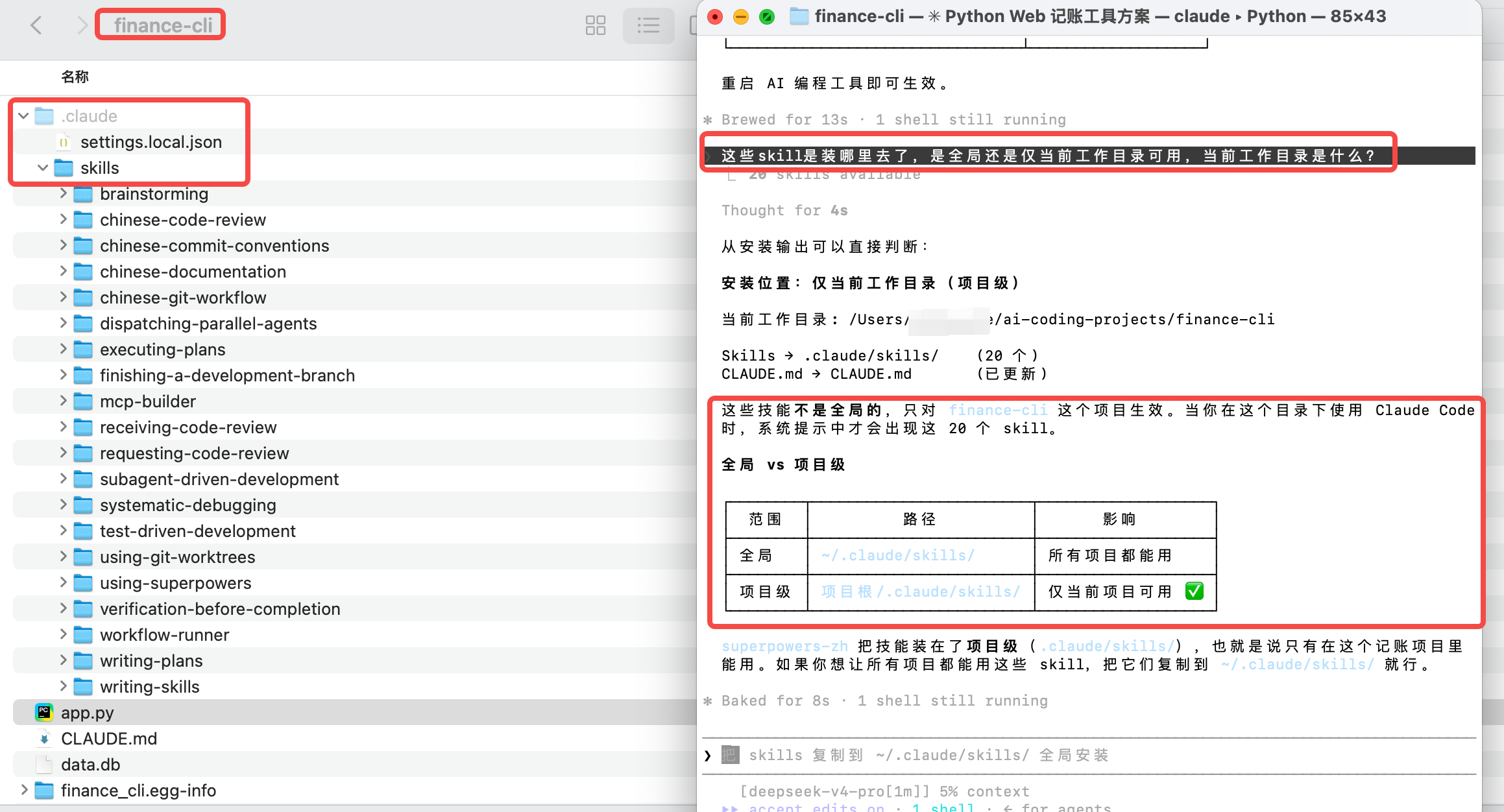Switch Finder to icon grid view
Image resolution: width=1504 pixels, height=812 pixels.
[x=595, y=25]
